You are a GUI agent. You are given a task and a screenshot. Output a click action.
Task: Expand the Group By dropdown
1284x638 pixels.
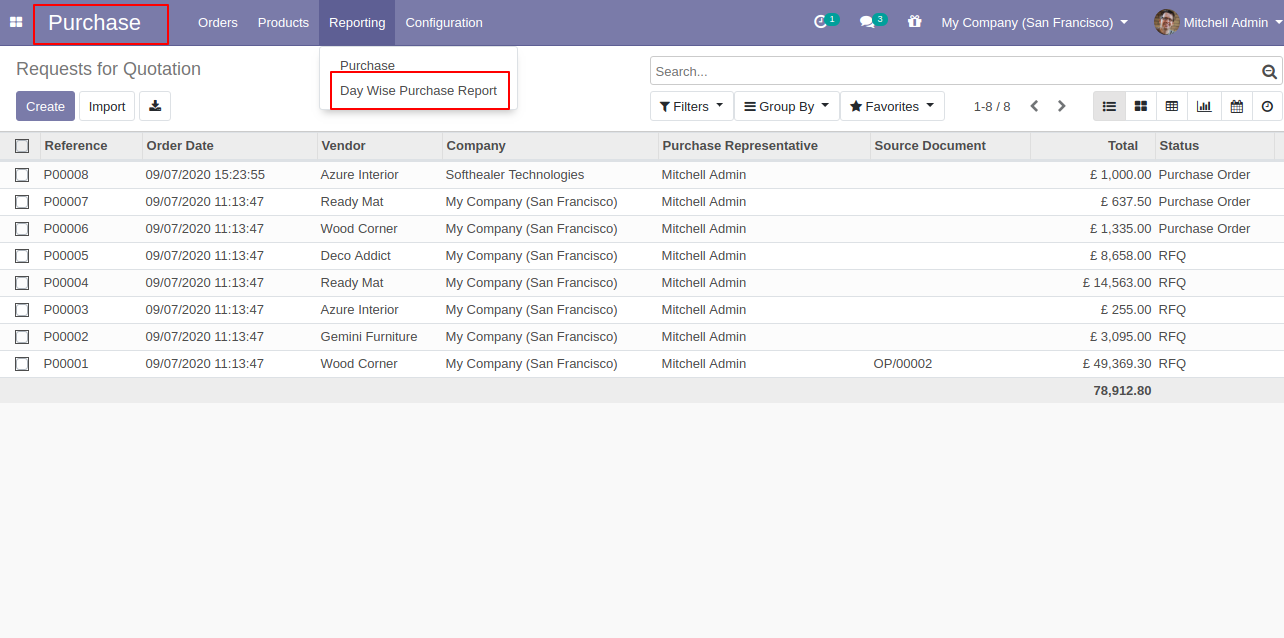pos(787,106)
